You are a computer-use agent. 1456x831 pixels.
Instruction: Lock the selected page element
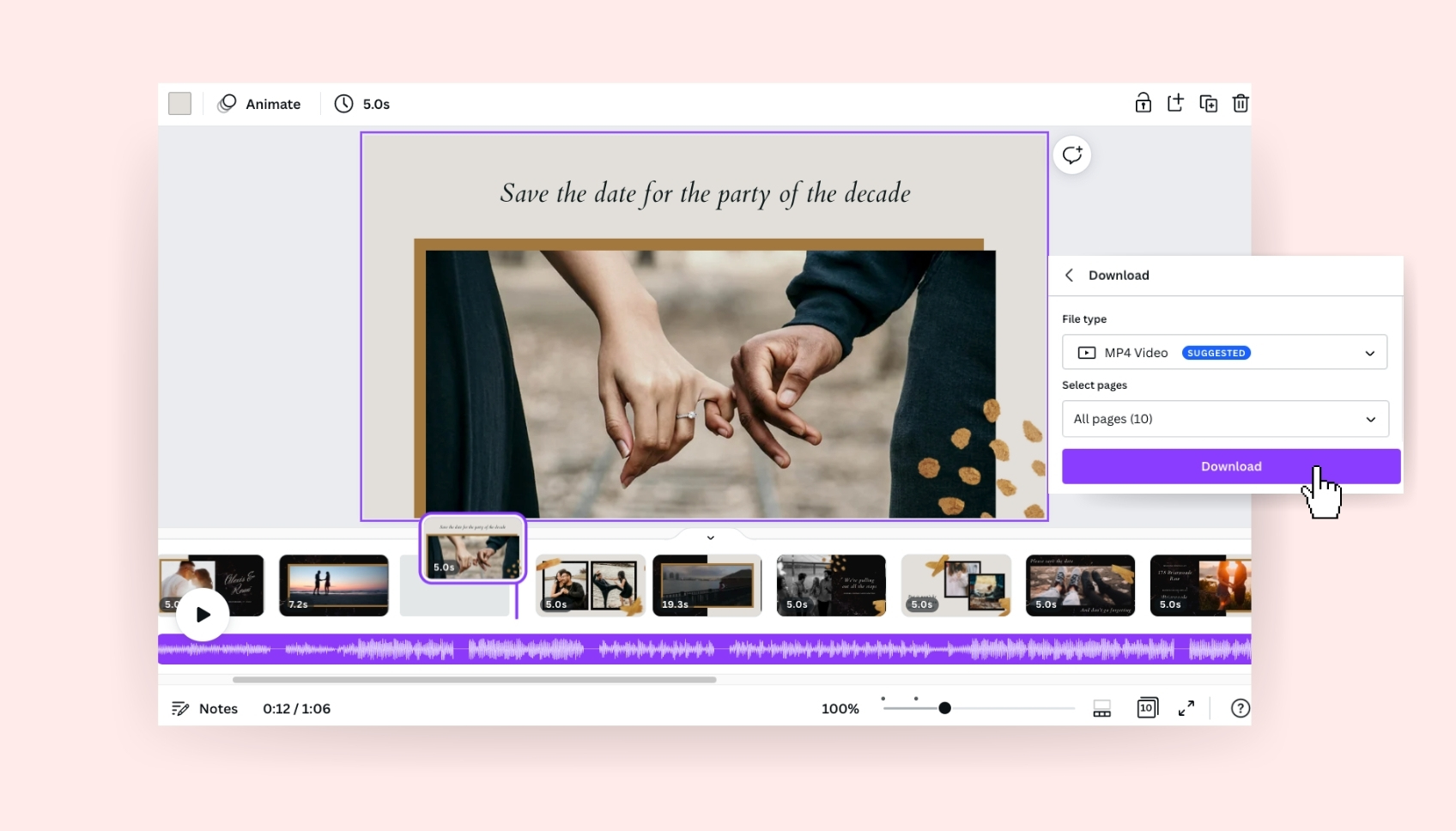(1144, 103)
